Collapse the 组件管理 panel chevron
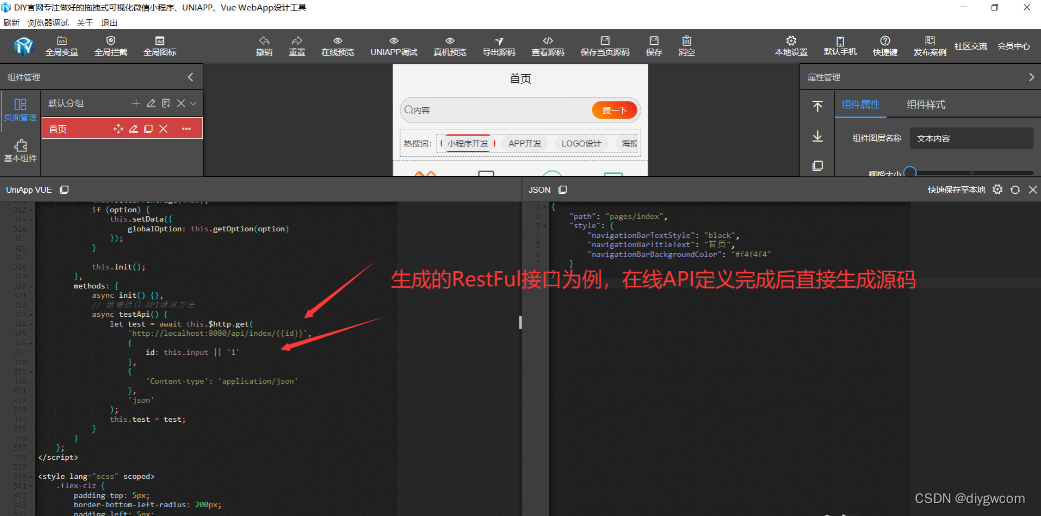Viewport: 1041px width, 516px height. click(191, 77)
